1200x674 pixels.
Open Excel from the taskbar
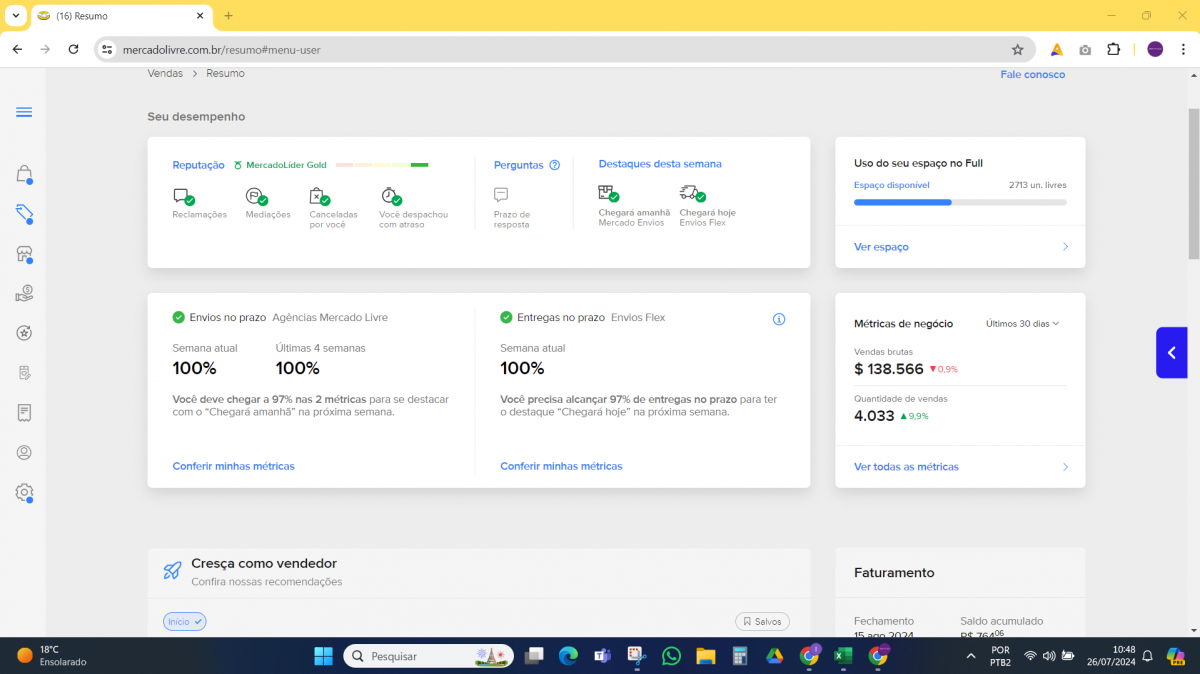click(x=843, y=656)
